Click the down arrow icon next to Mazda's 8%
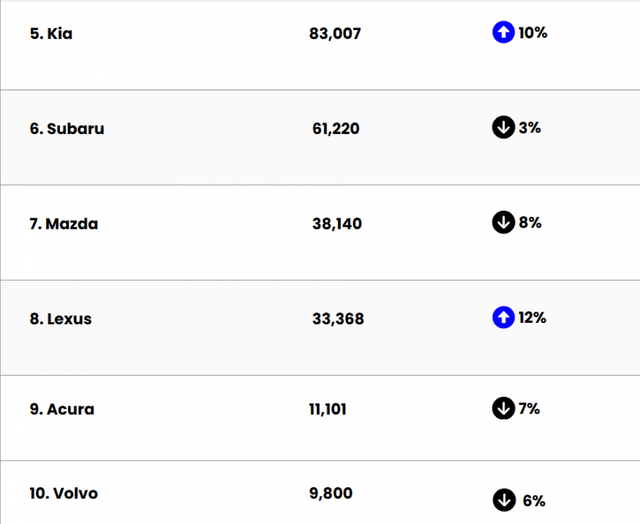The image size is (640, 524). (503, 222)
